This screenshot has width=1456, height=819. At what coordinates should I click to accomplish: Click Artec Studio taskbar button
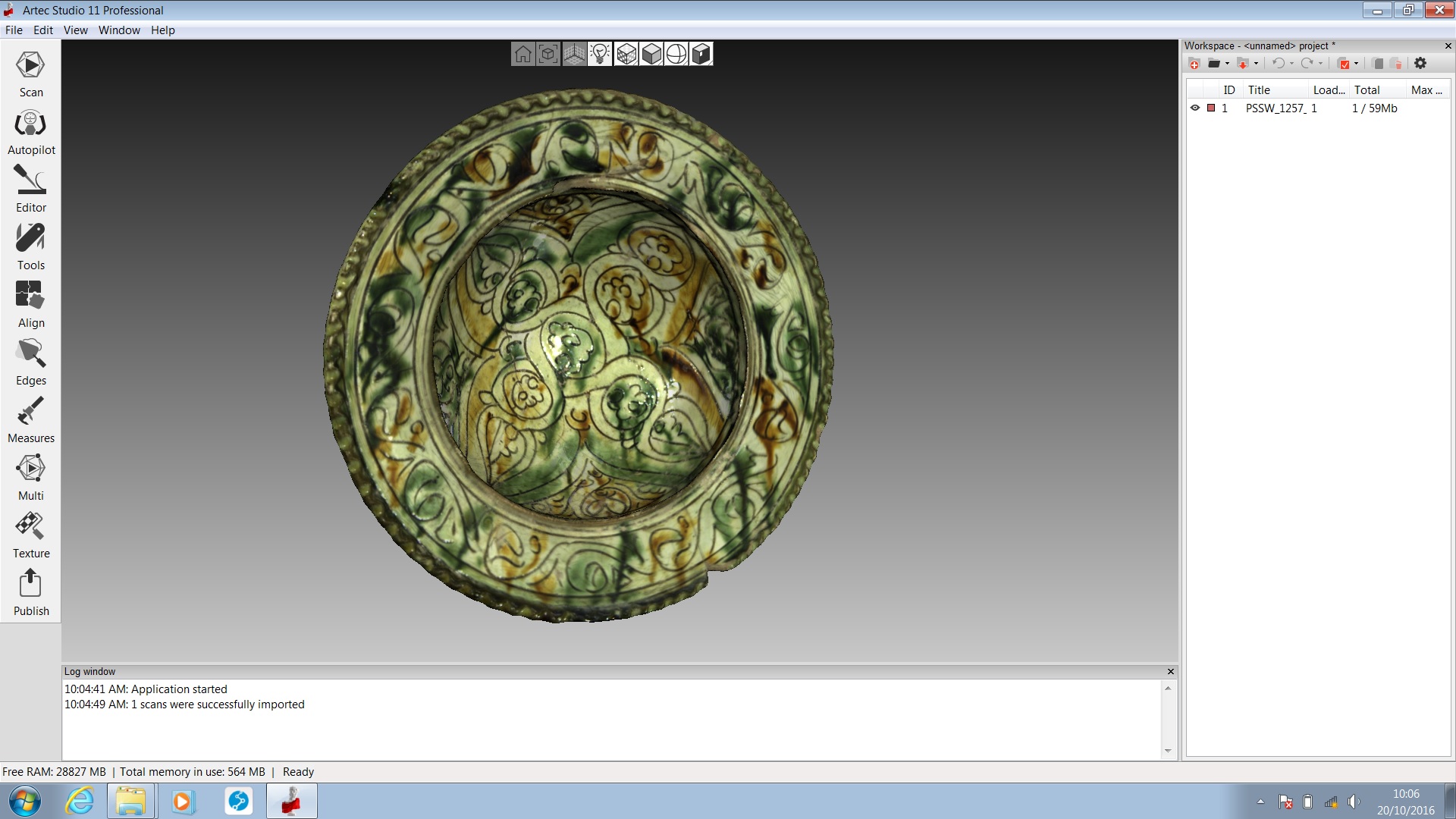pyautogui.click(x=292, y=802)
